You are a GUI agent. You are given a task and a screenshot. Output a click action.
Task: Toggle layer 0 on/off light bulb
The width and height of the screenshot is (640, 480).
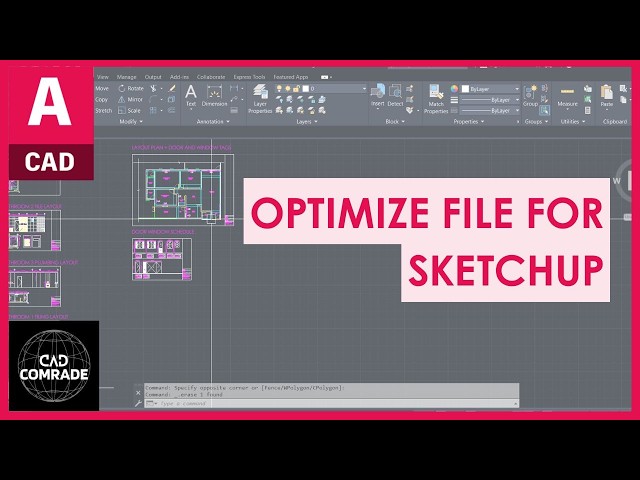[279, 89]
